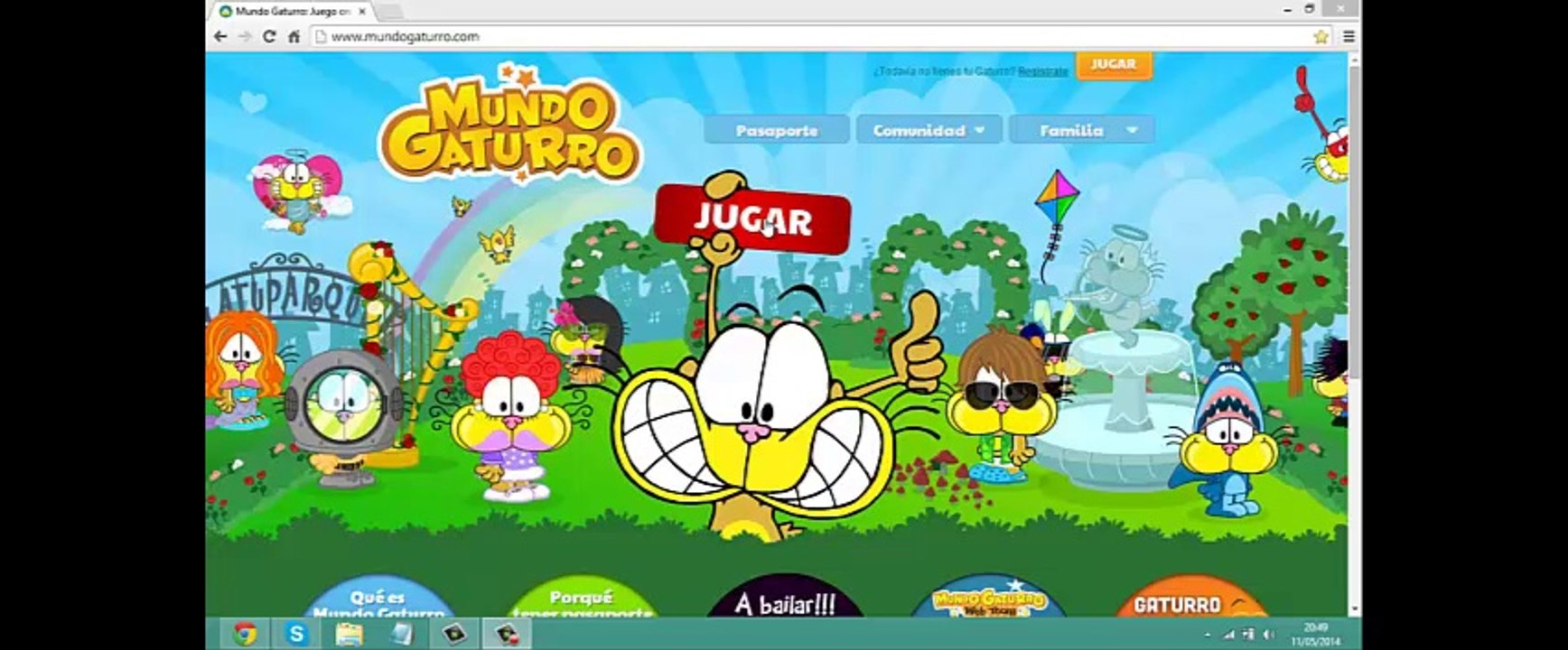Expand the Familia dropdown menu
The image size is (1568, 650).
1082,130
